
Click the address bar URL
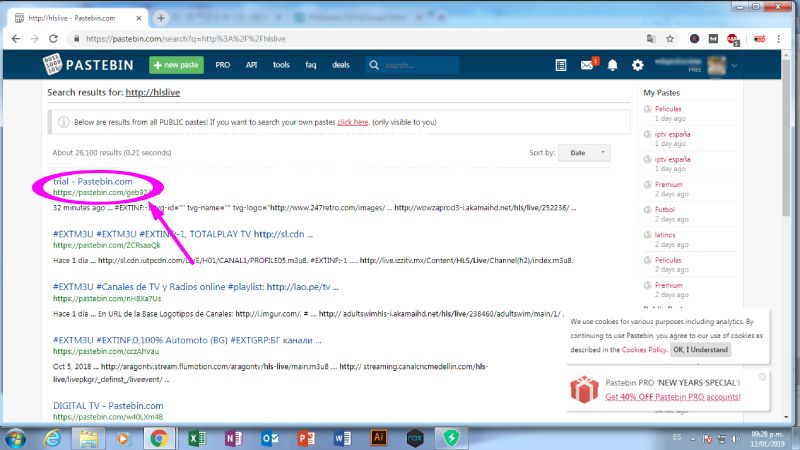tap(186, 39)
